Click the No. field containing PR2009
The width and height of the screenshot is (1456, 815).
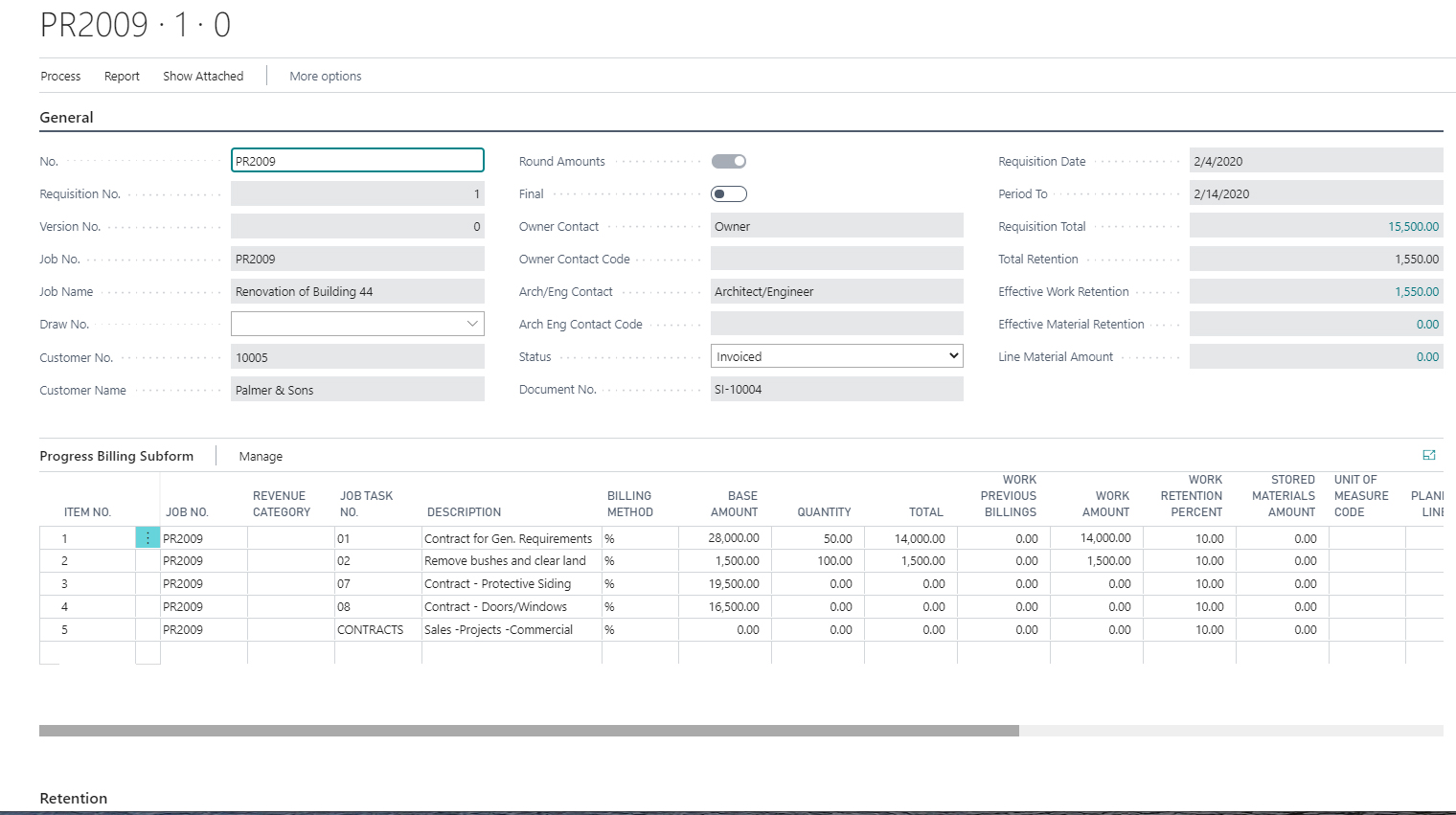coord(357,160)
